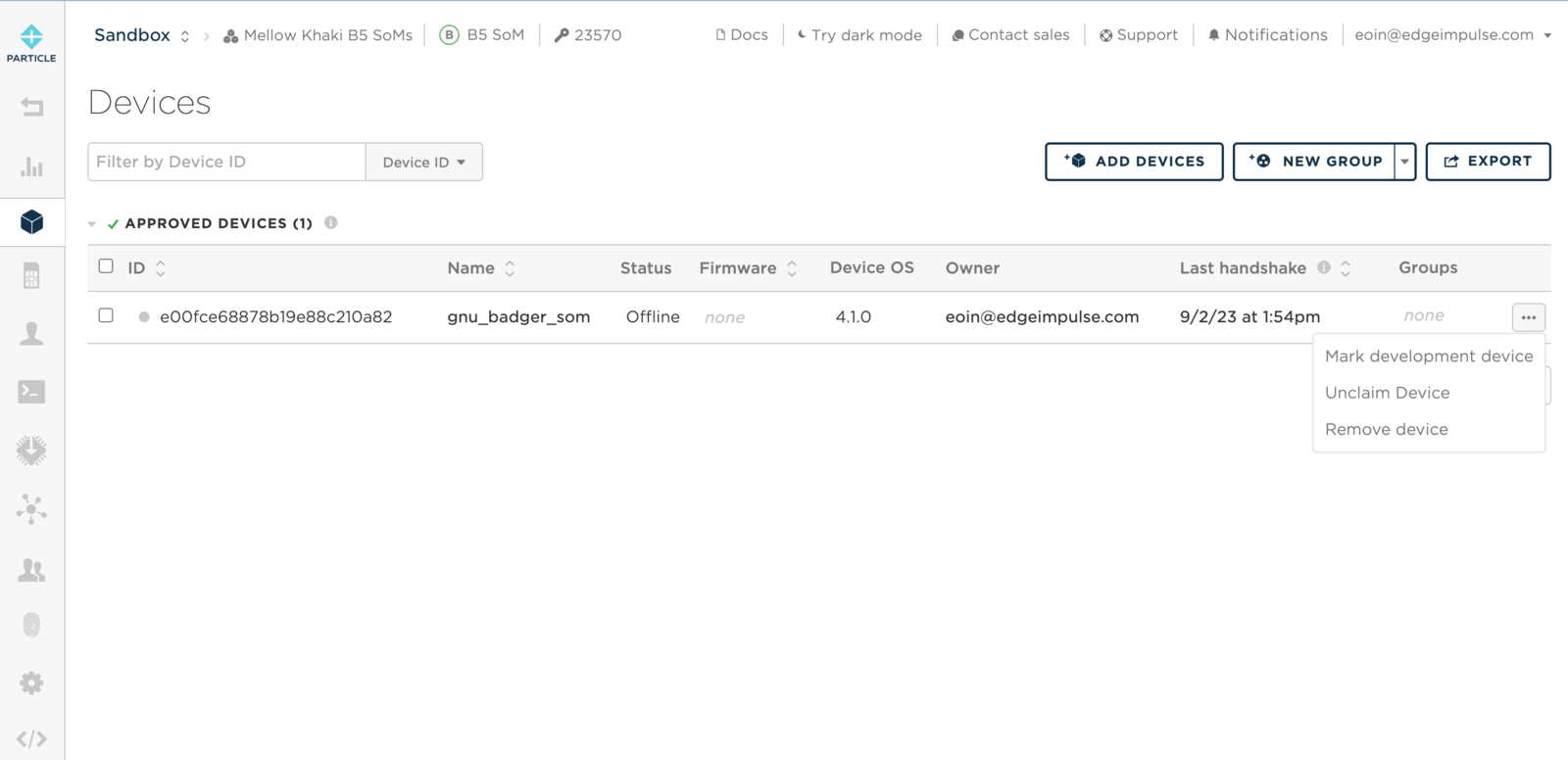Open the bar chart sidebar icon

(x=31, y=166)
